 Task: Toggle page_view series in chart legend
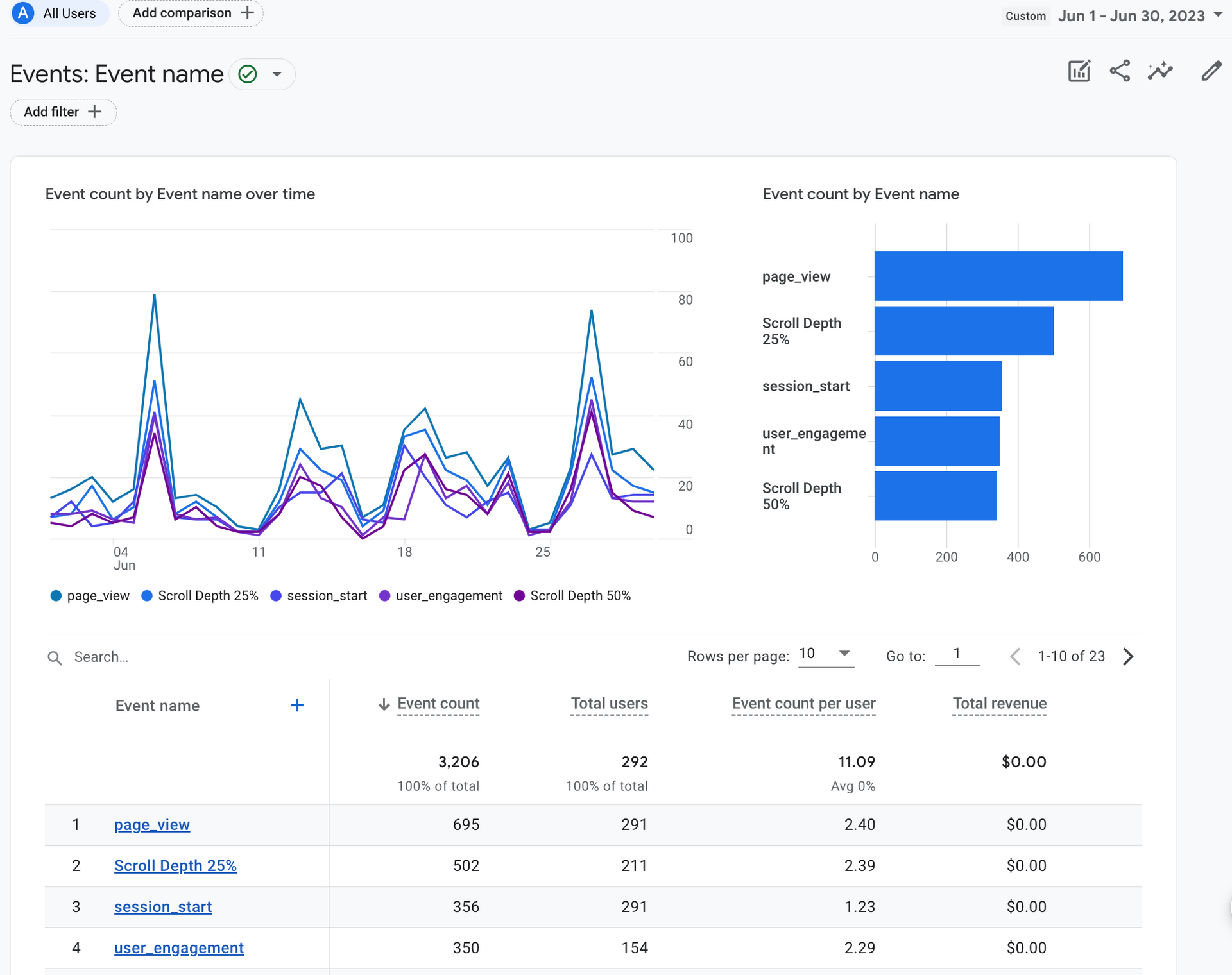pyautogui.click(x=90, y=596)
